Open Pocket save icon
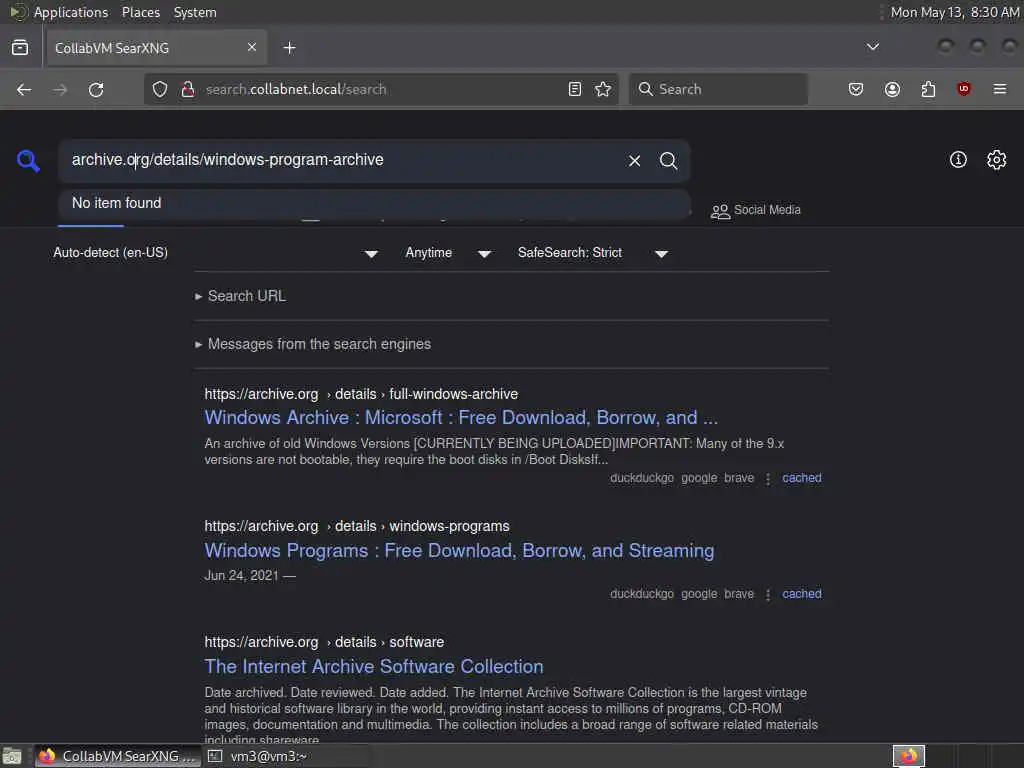The image size is (1024, 768). click(856, 89)
